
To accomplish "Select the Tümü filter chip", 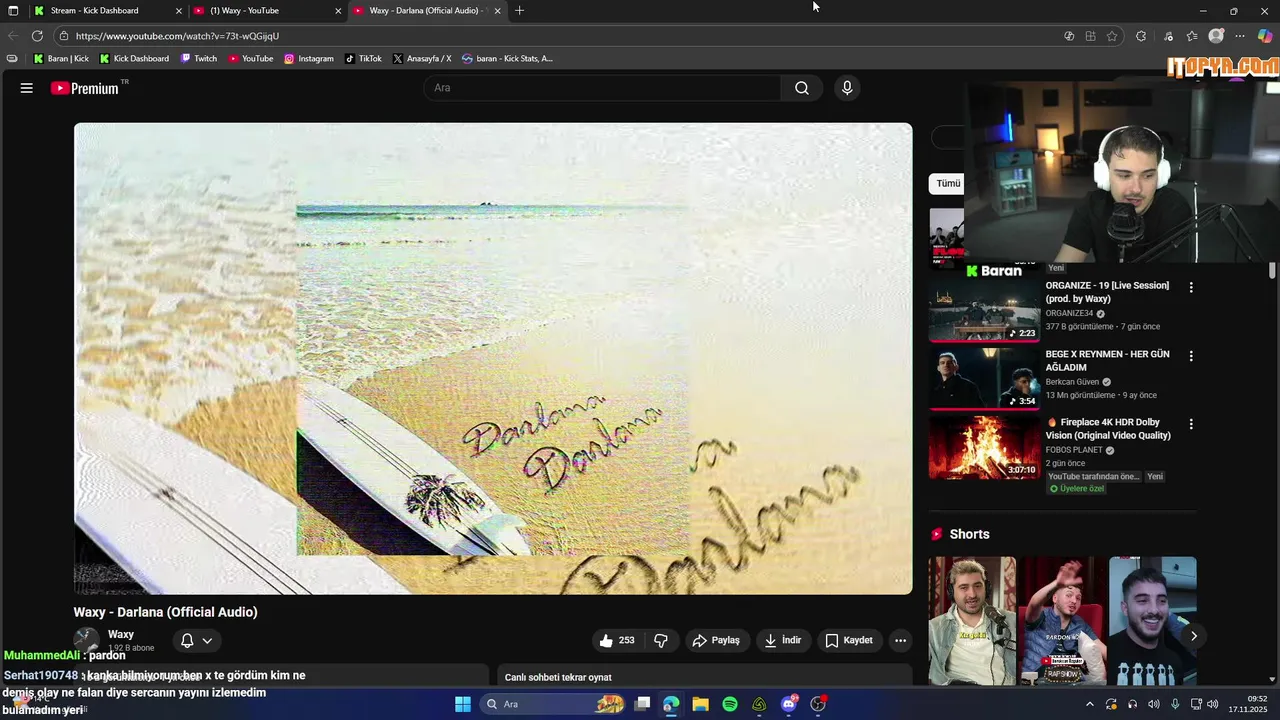I will 947,184.
